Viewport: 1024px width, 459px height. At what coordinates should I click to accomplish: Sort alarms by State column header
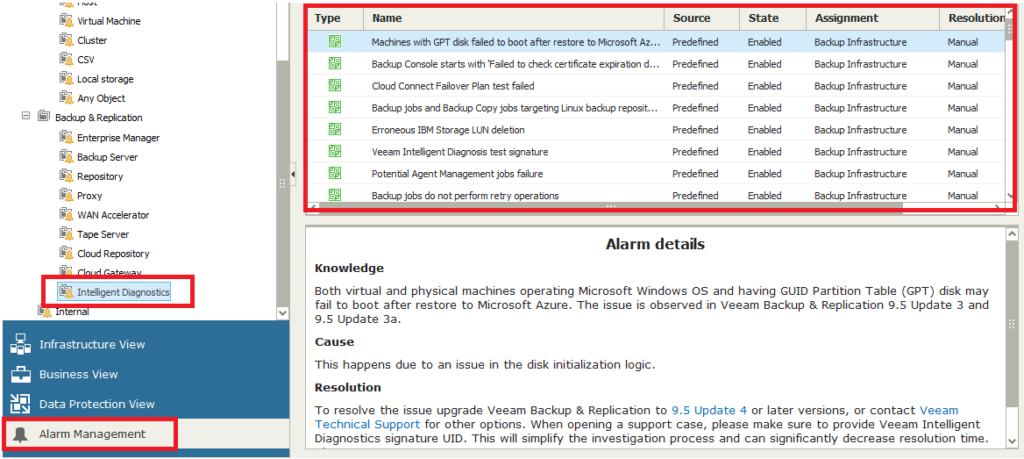point(774,18)
